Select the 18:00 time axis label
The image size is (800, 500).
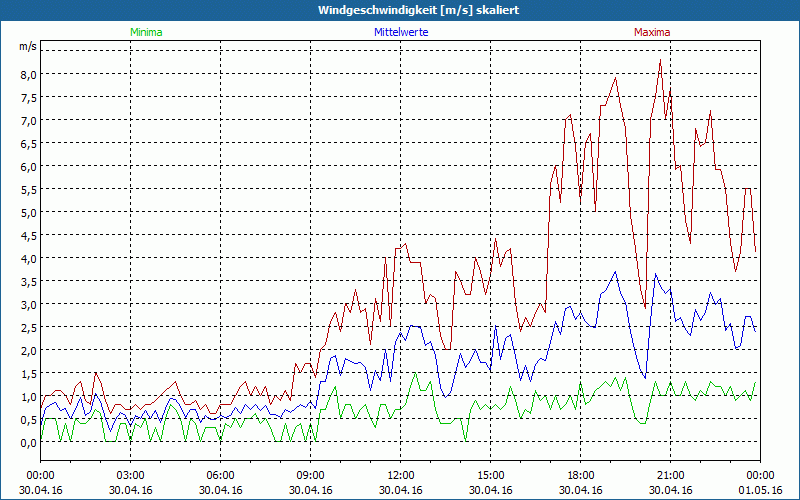[580, 475]
